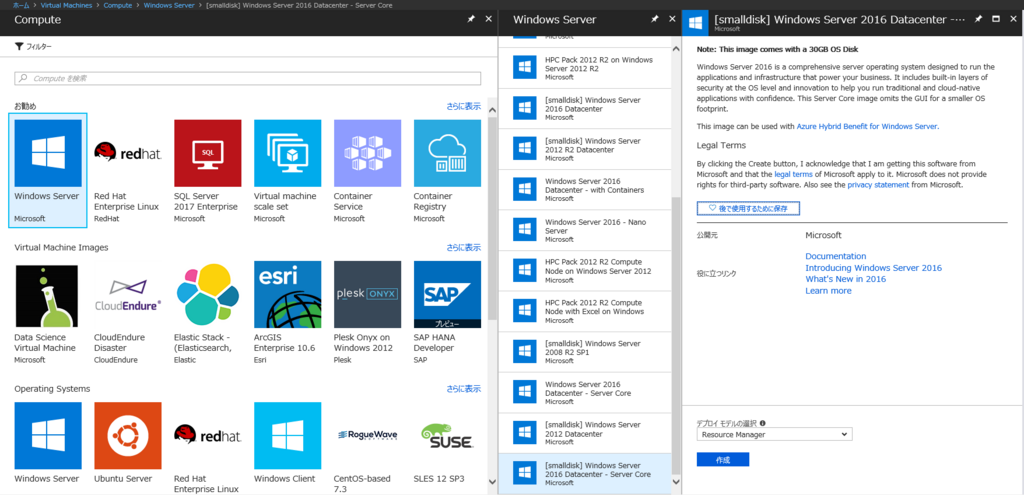Image resolution: width=1024 pixels, height=495 pixels.
Task: Open the Learn more link
Action: (828, 291)
